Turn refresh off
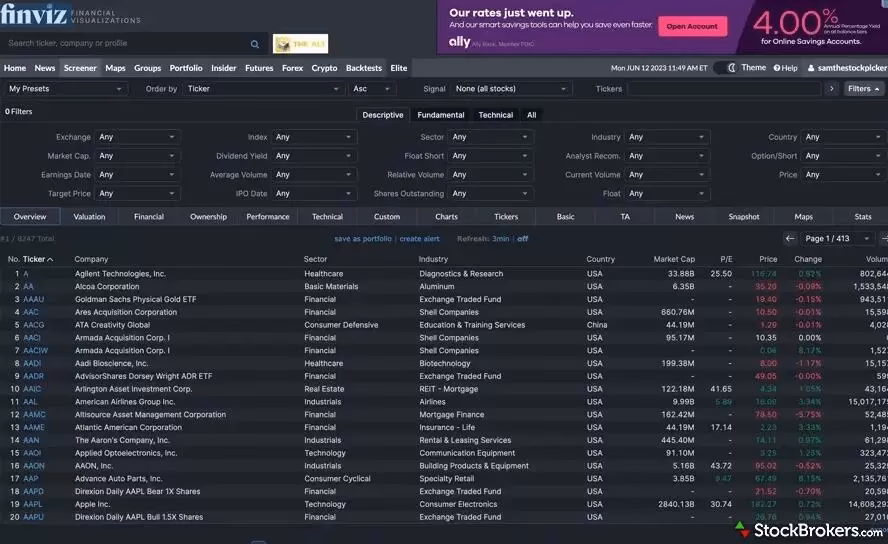 (x=523, y=239)
